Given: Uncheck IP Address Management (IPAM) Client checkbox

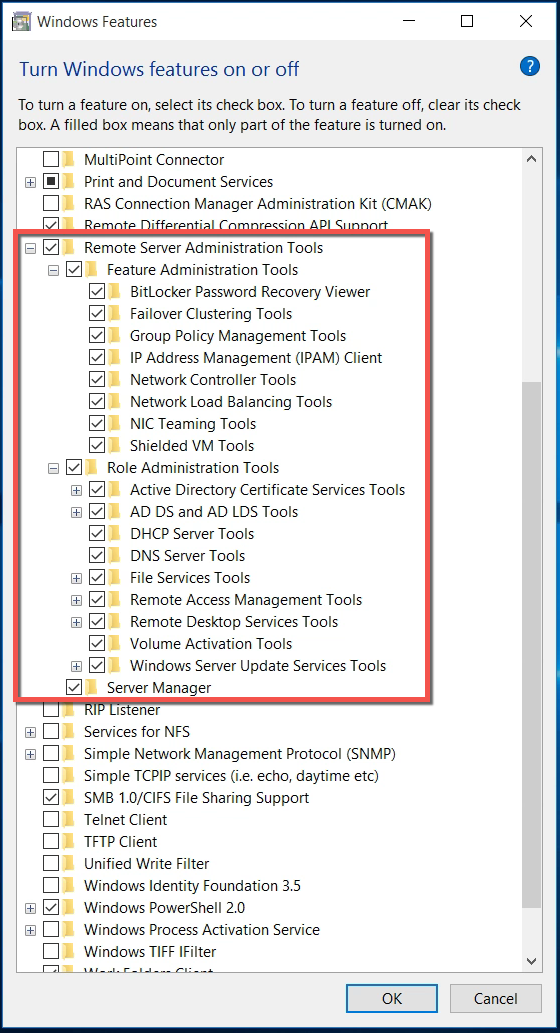Looking at the screenshot, I should pyautogui.click(x=97, y=358).
